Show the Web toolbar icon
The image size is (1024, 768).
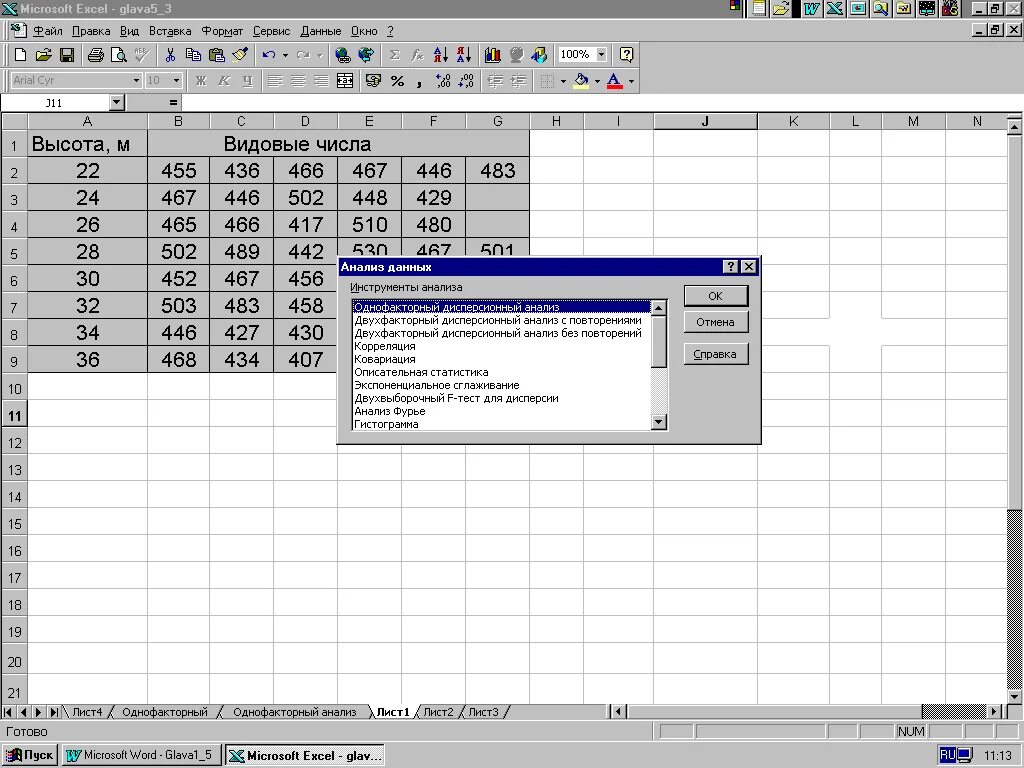pos(366,55)
